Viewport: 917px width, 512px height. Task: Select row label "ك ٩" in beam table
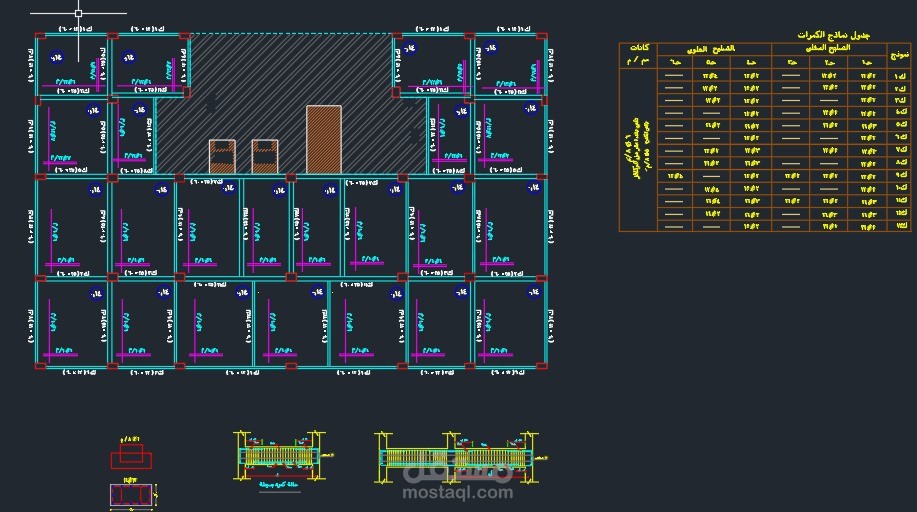coord(901,175)
